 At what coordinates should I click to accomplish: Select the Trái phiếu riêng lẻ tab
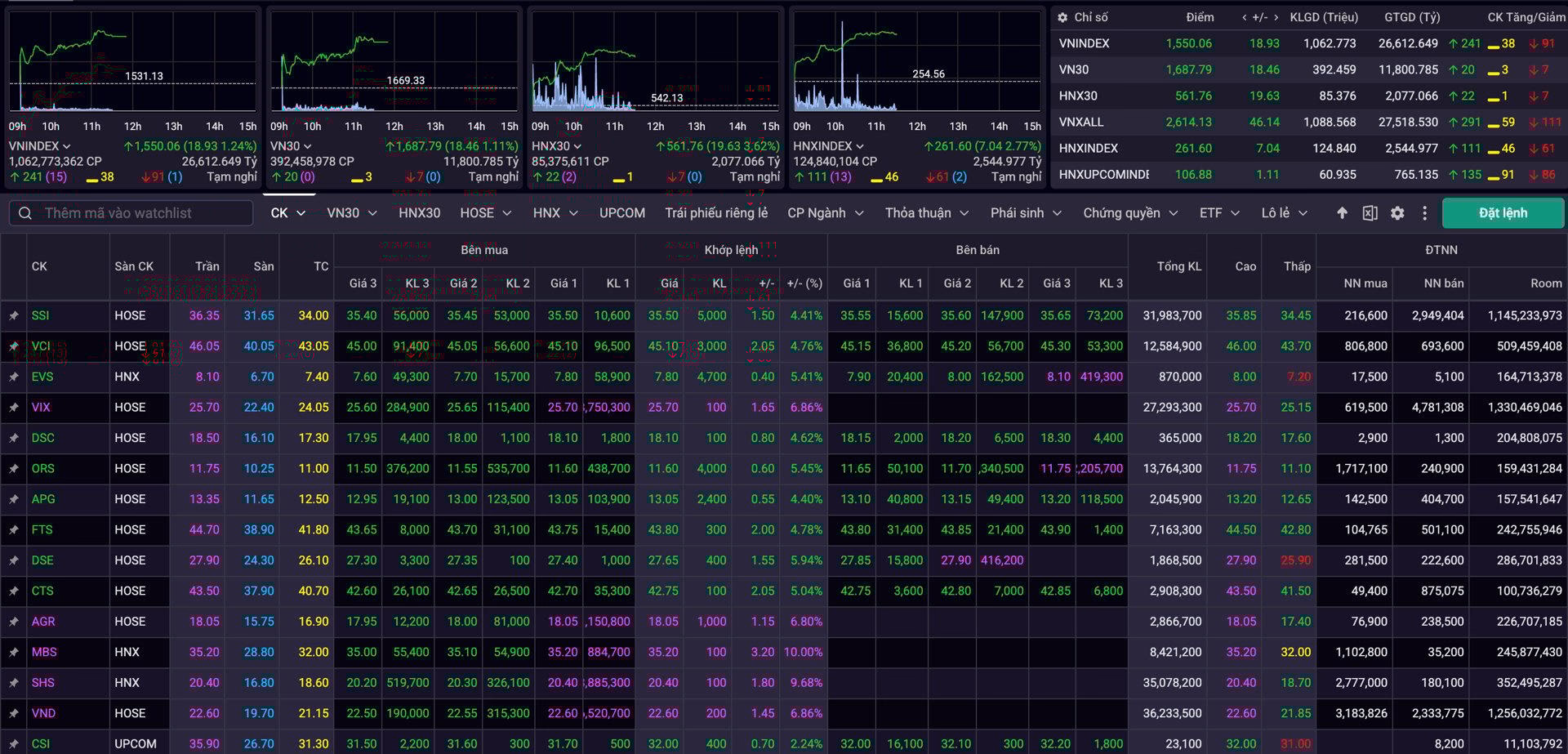[716, 213]
